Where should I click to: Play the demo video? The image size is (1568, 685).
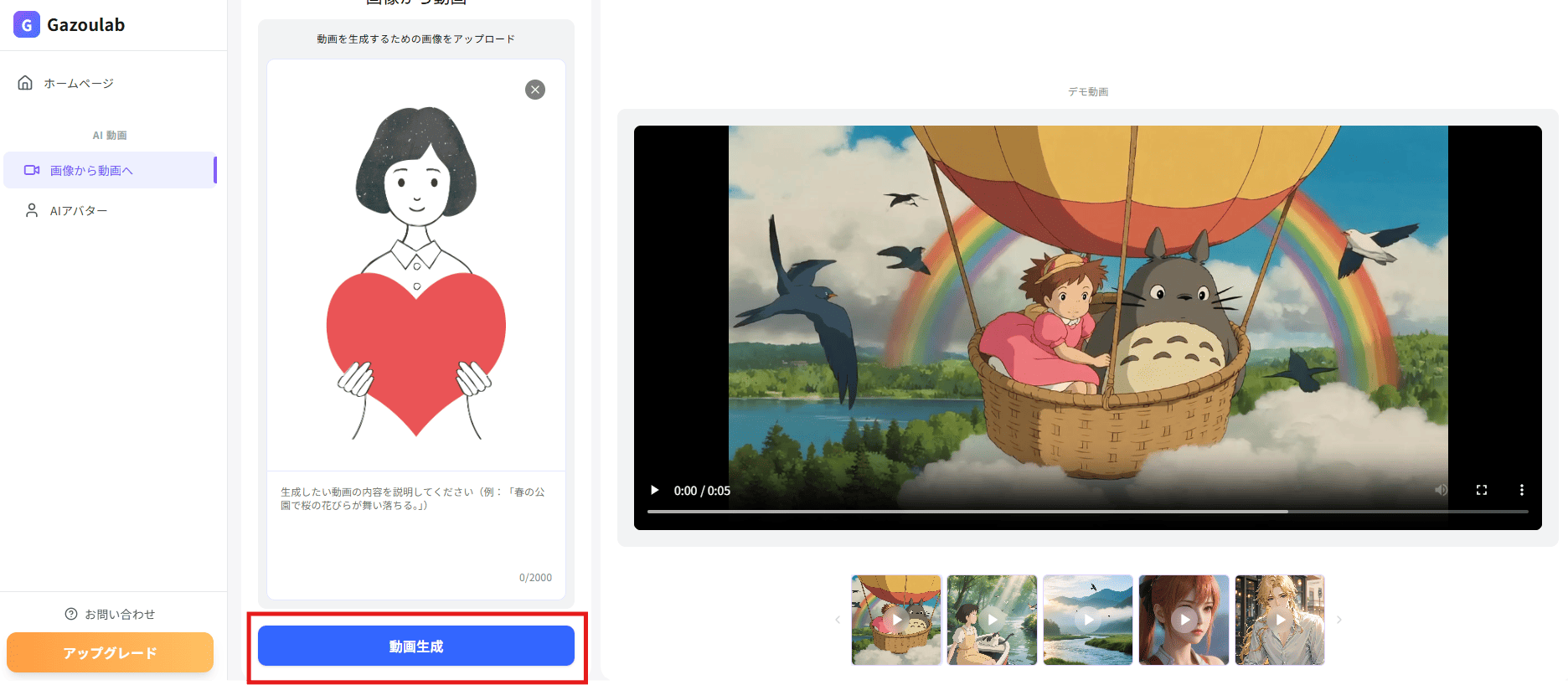pyautogui.click(x=655, y=491)
